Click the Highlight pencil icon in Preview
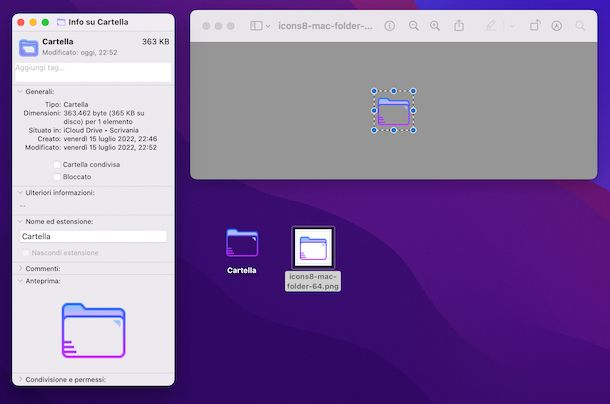The width and height of the screenshot is (610, 404). point(491,26)
